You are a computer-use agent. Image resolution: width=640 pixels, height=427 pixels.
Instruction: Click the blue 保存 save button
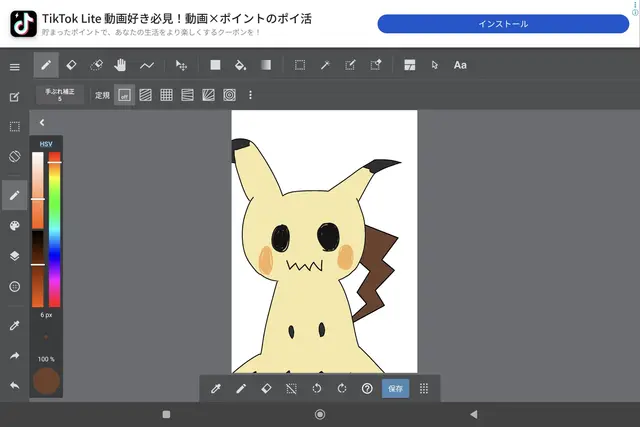[396, 389]
